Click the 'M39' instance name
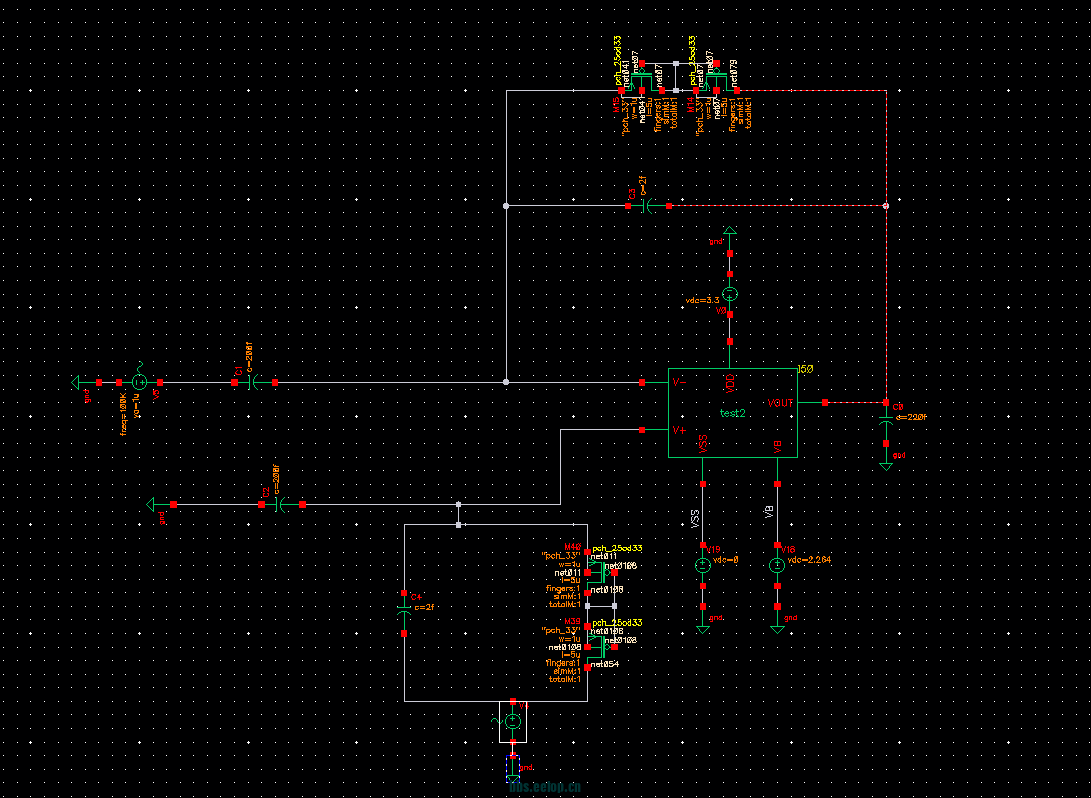Viewport: 1091px width, 798px height. [x=572, y=621]
